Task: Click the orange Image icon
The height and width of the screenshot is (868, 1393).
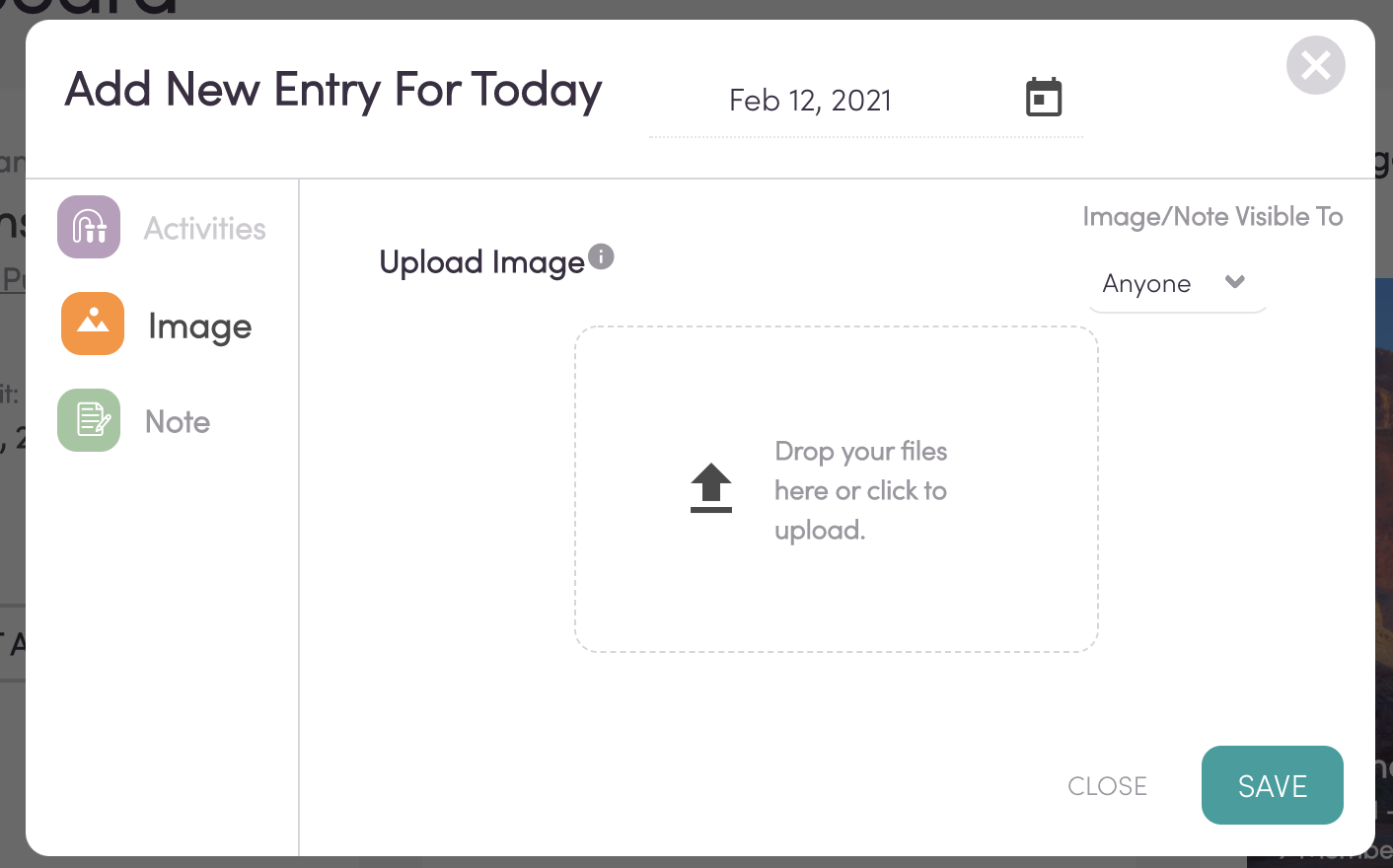Action: 92,324
